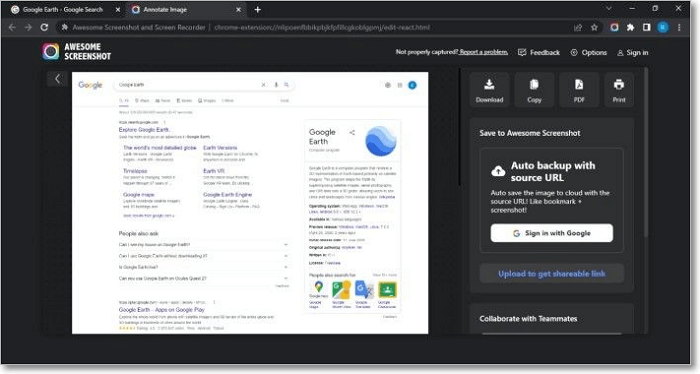Bookmark this page with the star icon
This screenshot has width=700, height=374.
click(594, 27)
